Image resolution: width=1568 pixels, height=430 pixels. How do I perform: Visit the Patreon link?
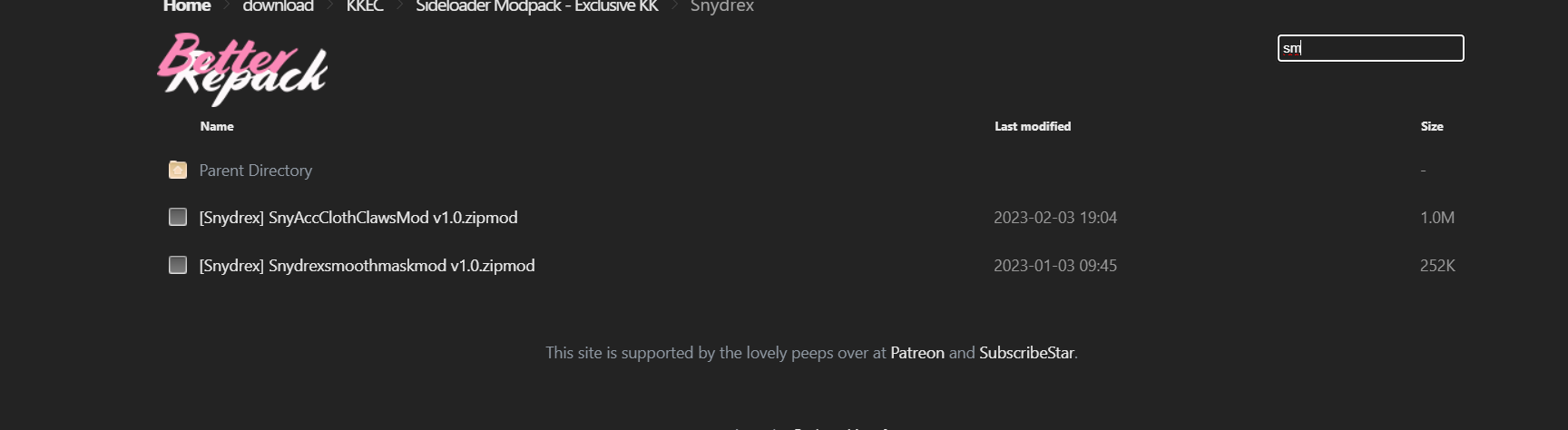(917, 353)
